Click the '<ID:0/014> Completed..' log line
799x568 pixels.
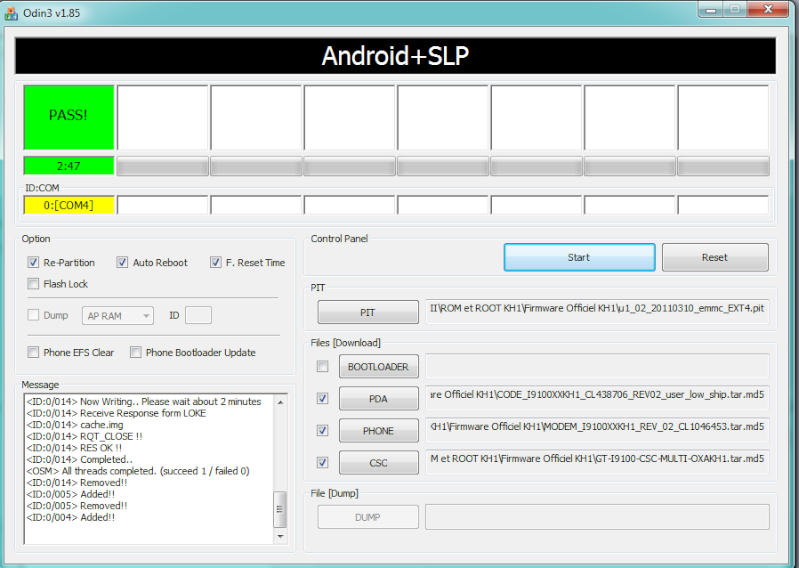(x=79, y=459)
